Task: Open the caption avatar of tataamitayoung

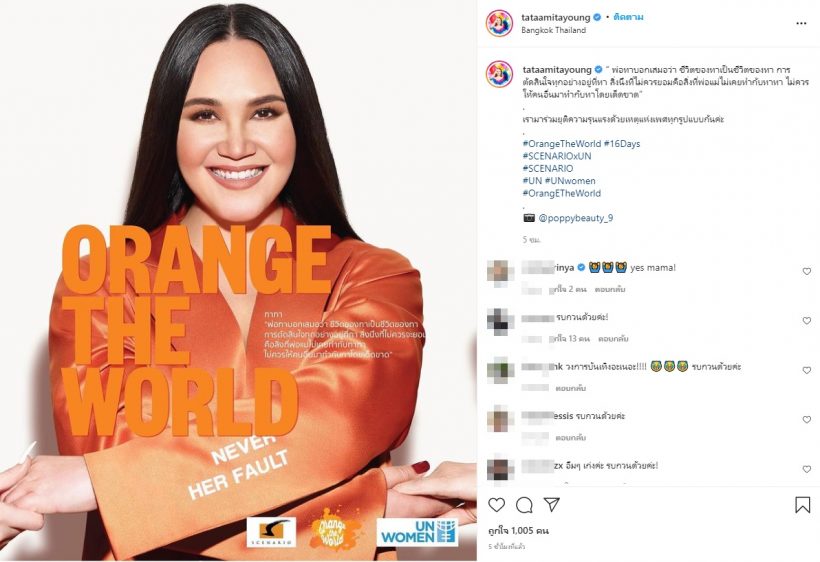Action: click(499, 74)
